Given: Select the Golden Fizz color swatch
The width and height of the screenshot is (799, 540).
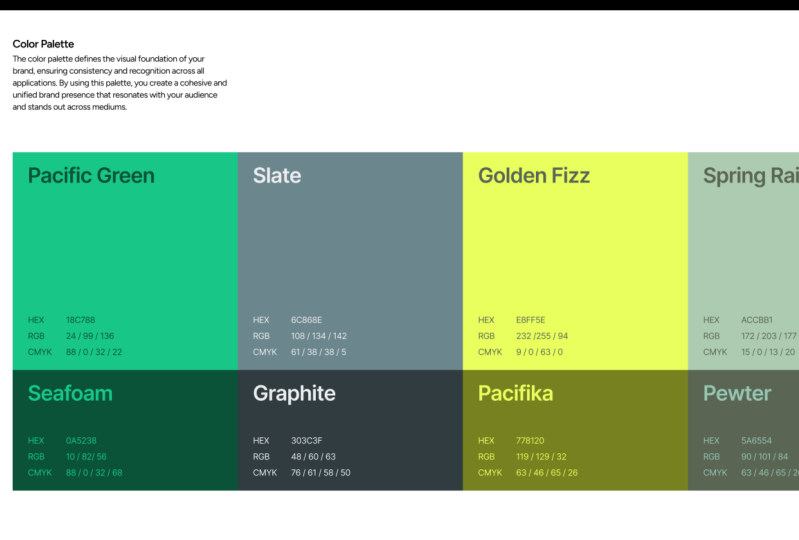Looking at the screenshot, I should (x=575, y=261).
